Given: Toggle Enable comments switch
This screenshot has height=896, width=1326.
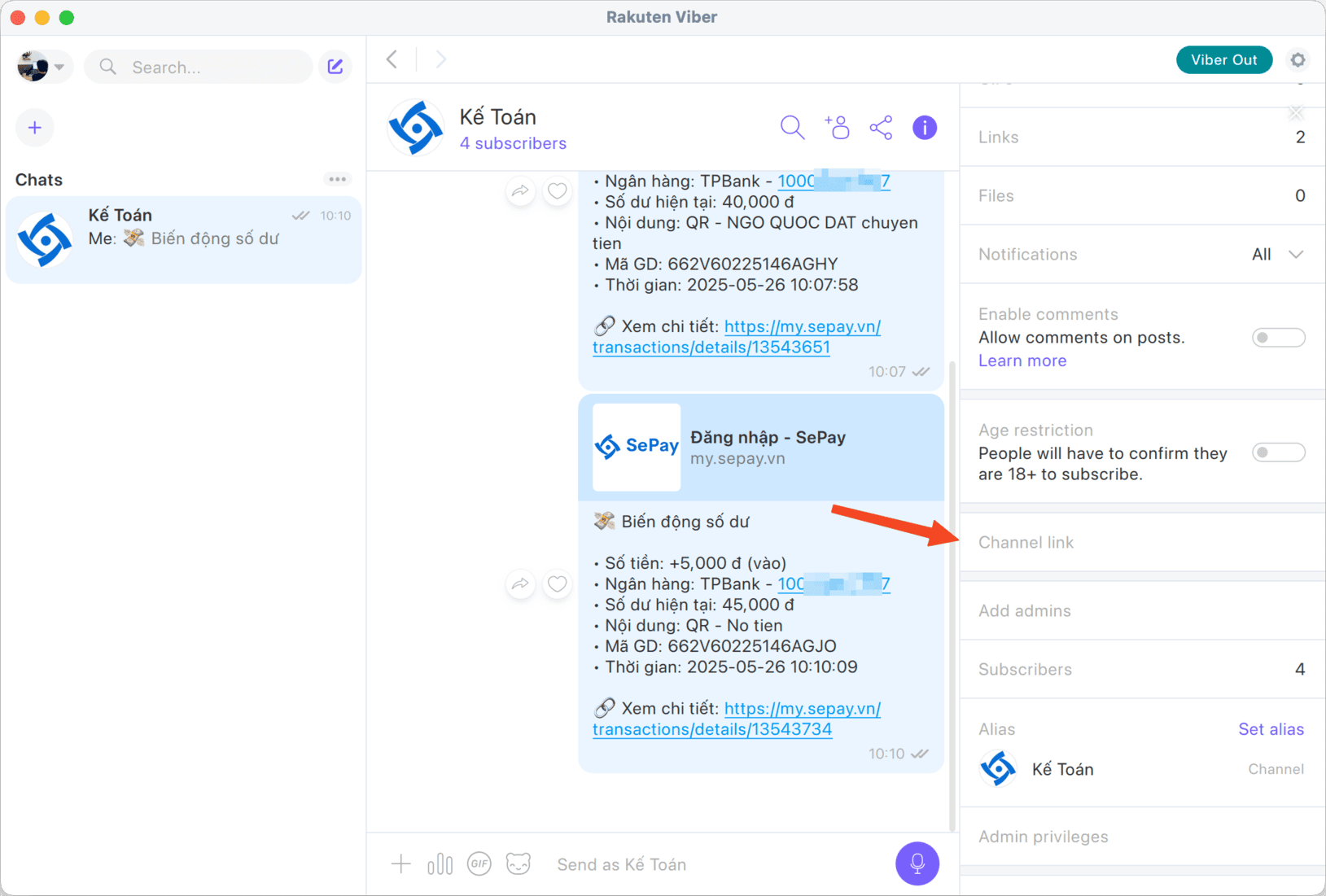Looking at the screenshot, I should coord(1278,337).
